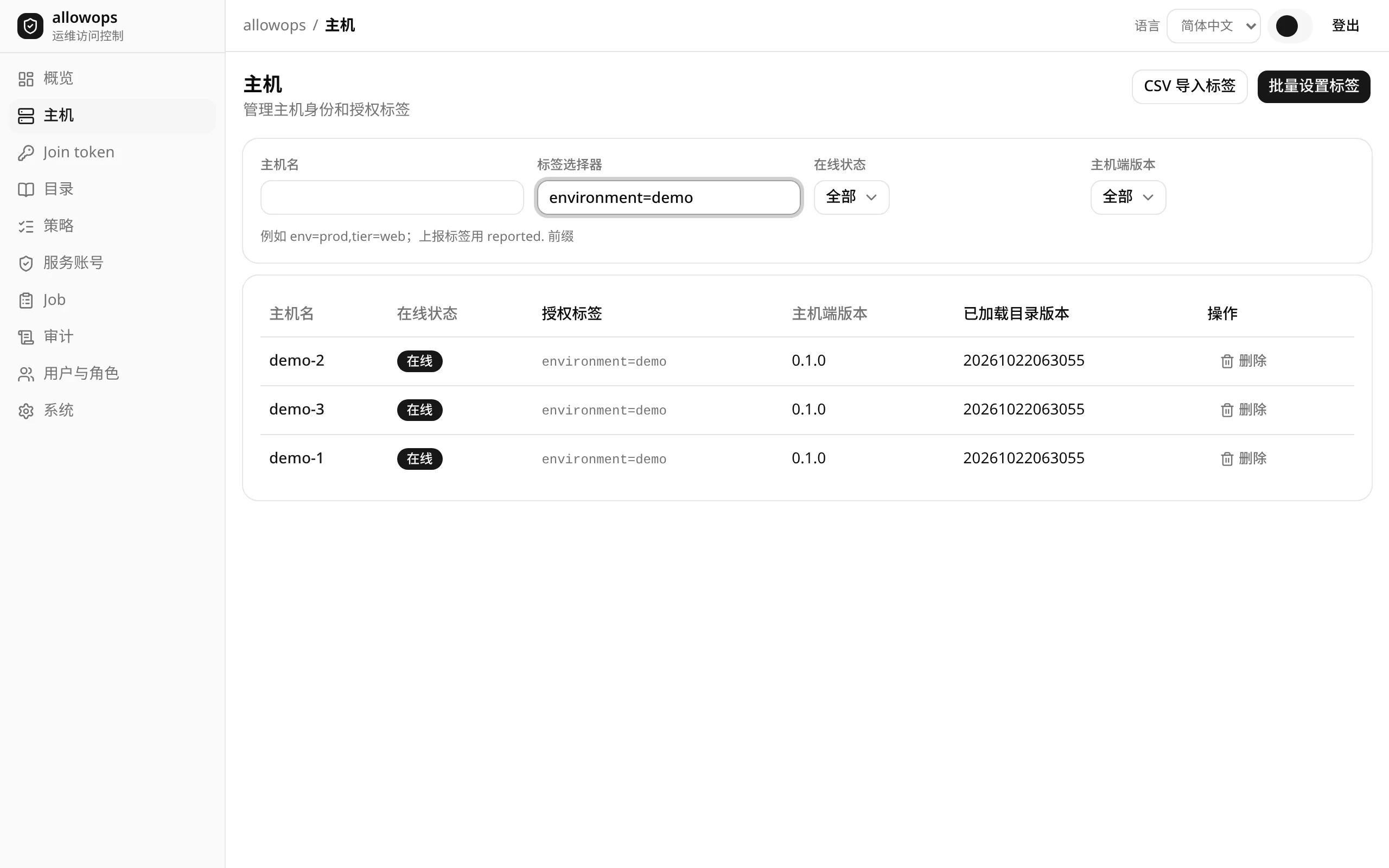Click the allowops breadcrumb link

click(x=275, y=25)
